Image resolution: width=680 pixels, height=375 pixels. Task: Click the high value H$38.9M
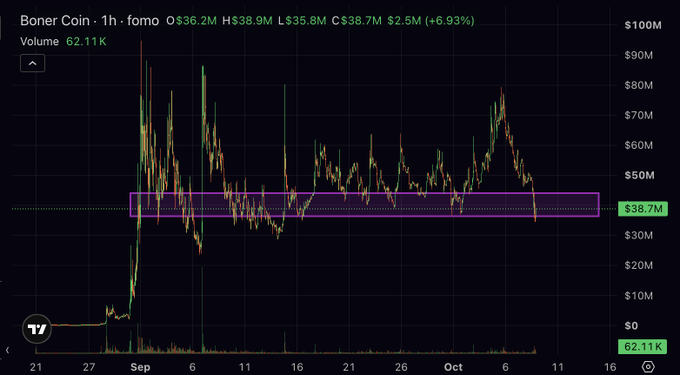[x=247, y=20]
